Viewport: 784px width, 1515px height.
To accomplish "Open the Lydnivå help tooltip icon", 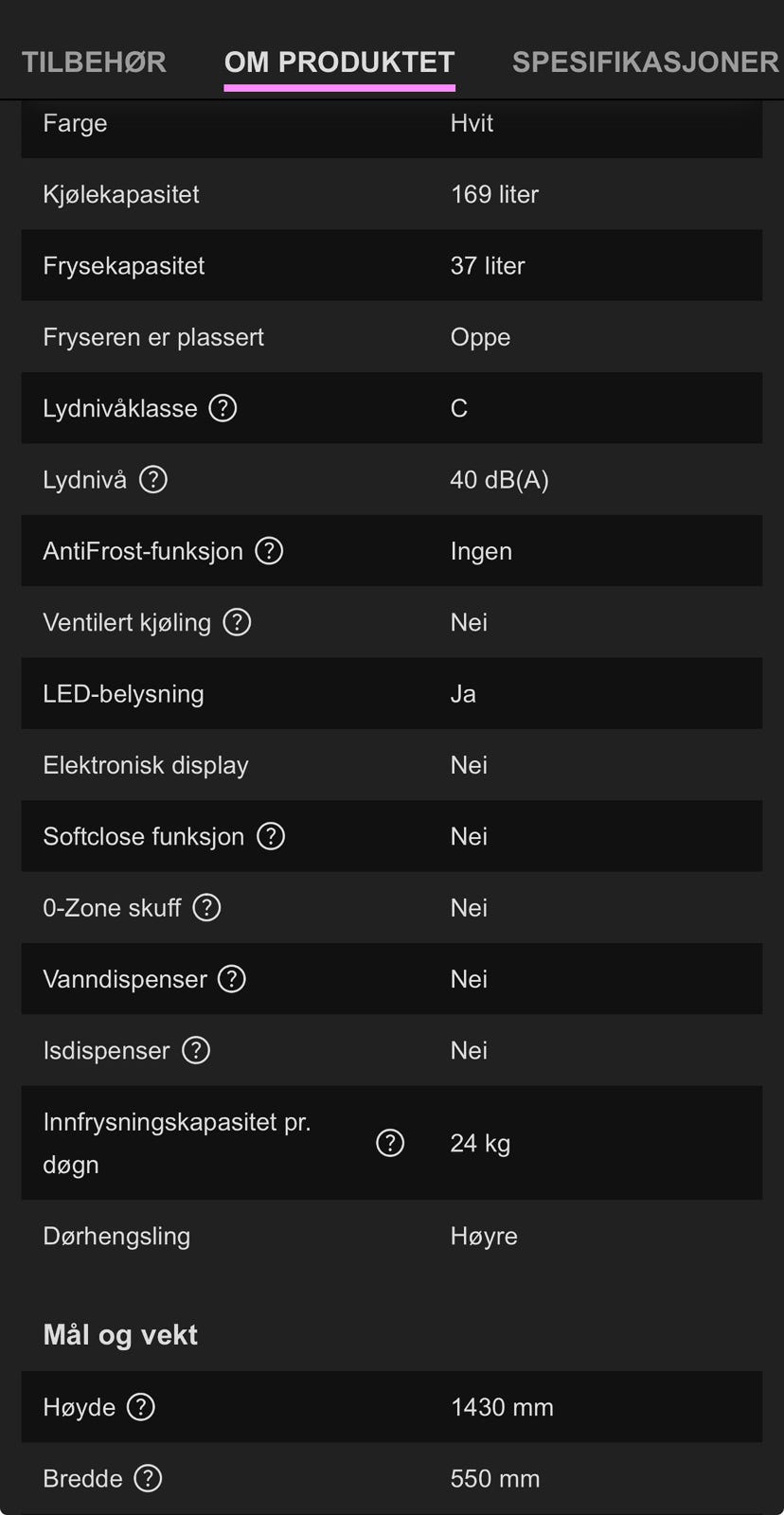I will coord(153,480).
